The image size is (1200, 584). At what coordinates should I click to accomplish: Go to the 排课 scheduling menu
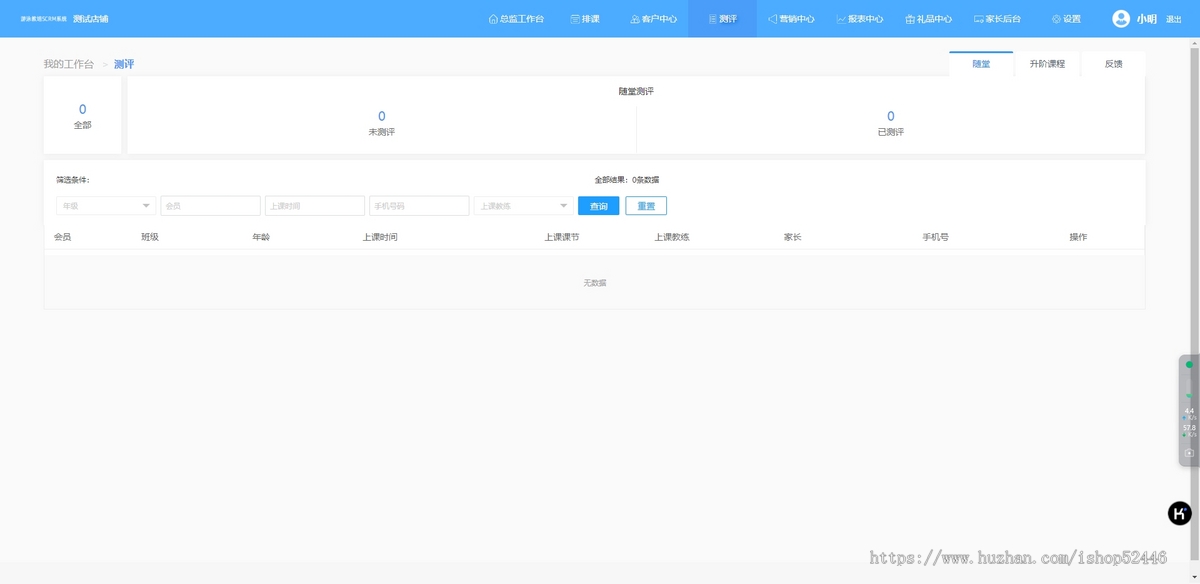click(x=585, y=19)
